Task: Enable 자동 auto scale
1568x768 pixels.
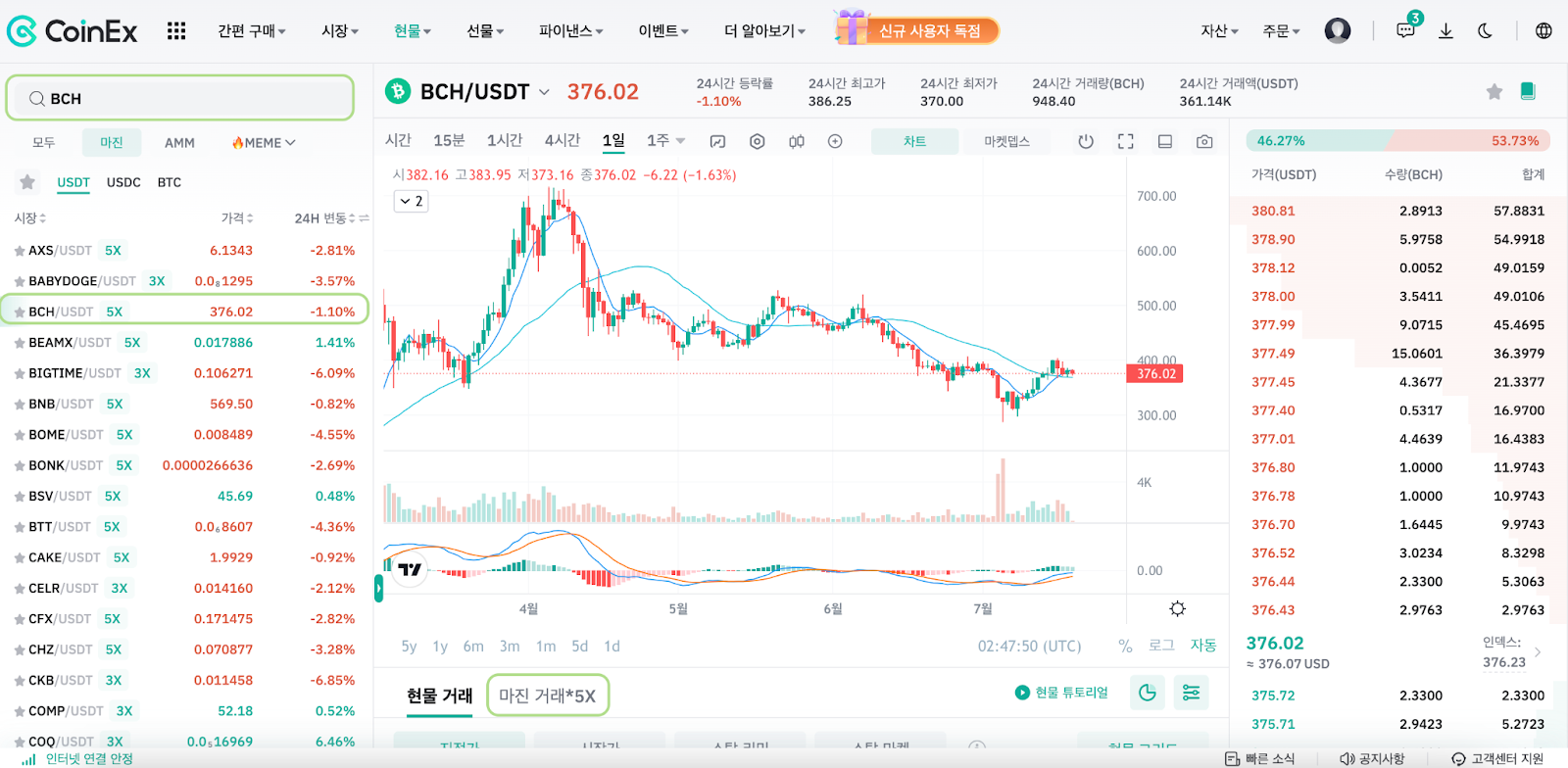Action: (1203, 646)
